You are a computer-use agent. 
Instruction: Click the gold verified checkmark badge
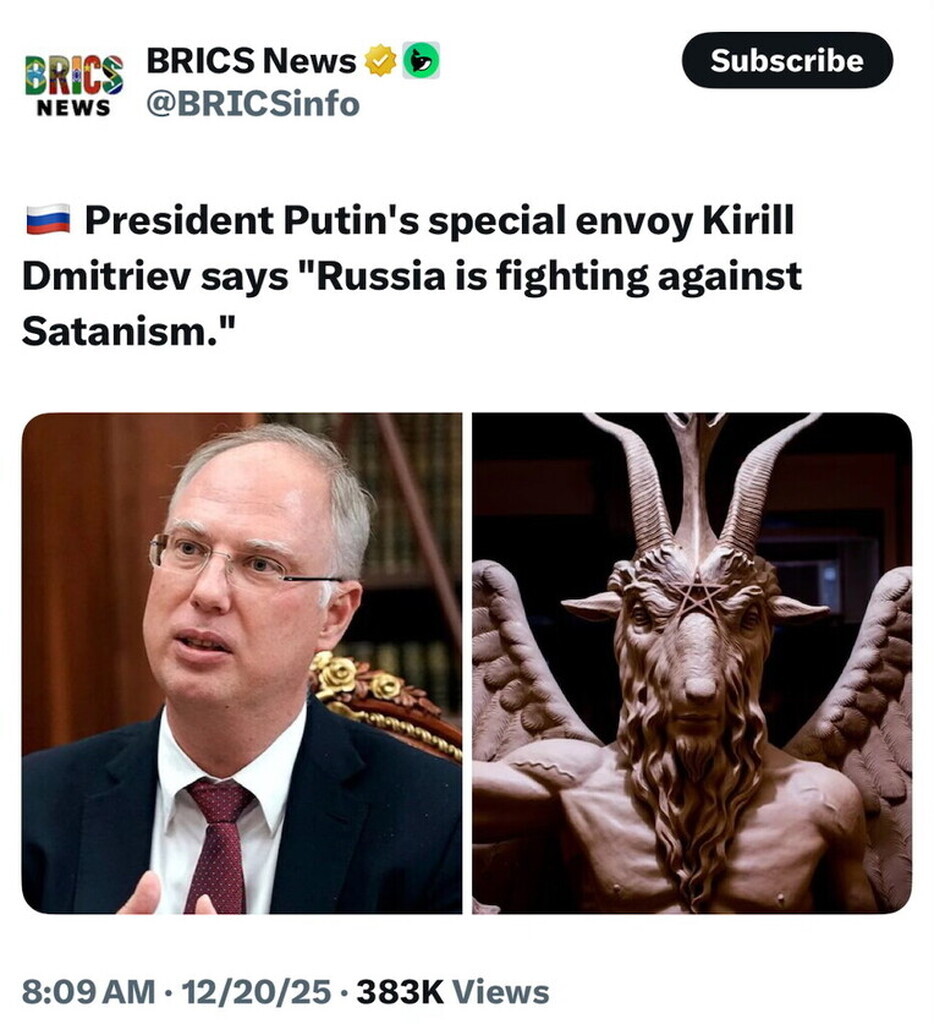click(379, 61)
